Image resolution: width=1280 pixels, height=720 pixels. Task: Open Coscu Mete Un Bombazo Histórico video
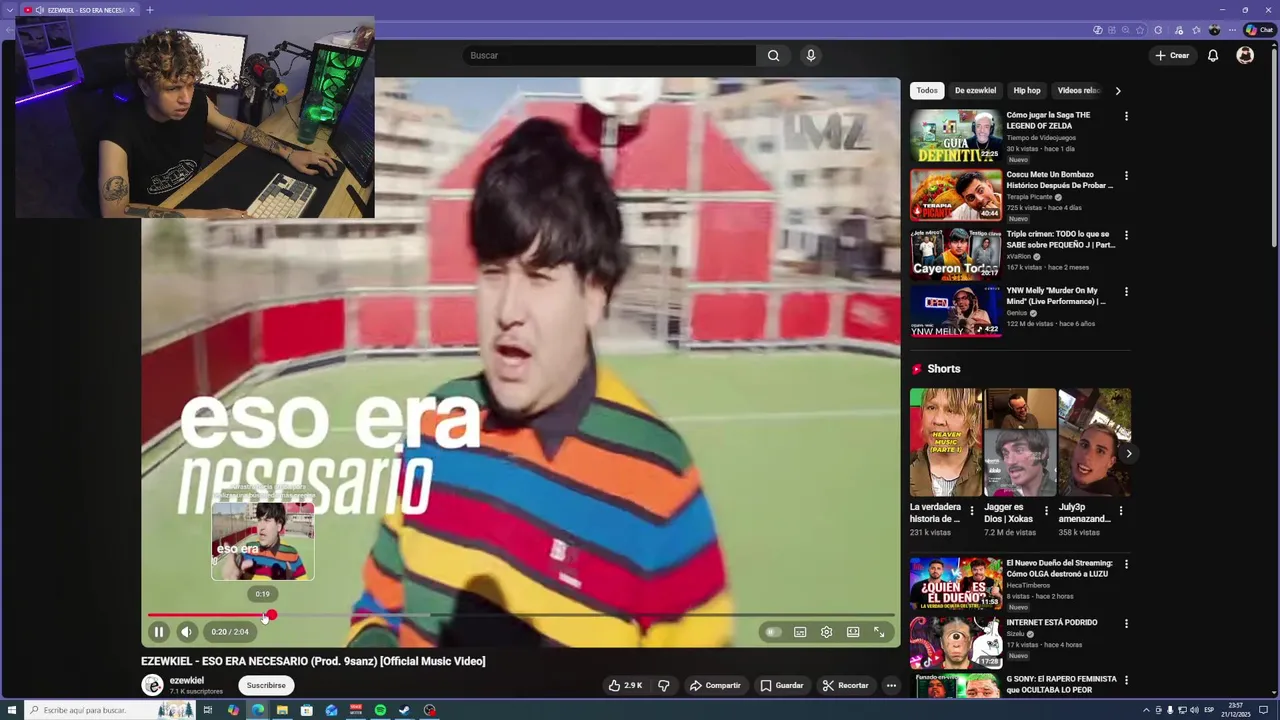1060,180
